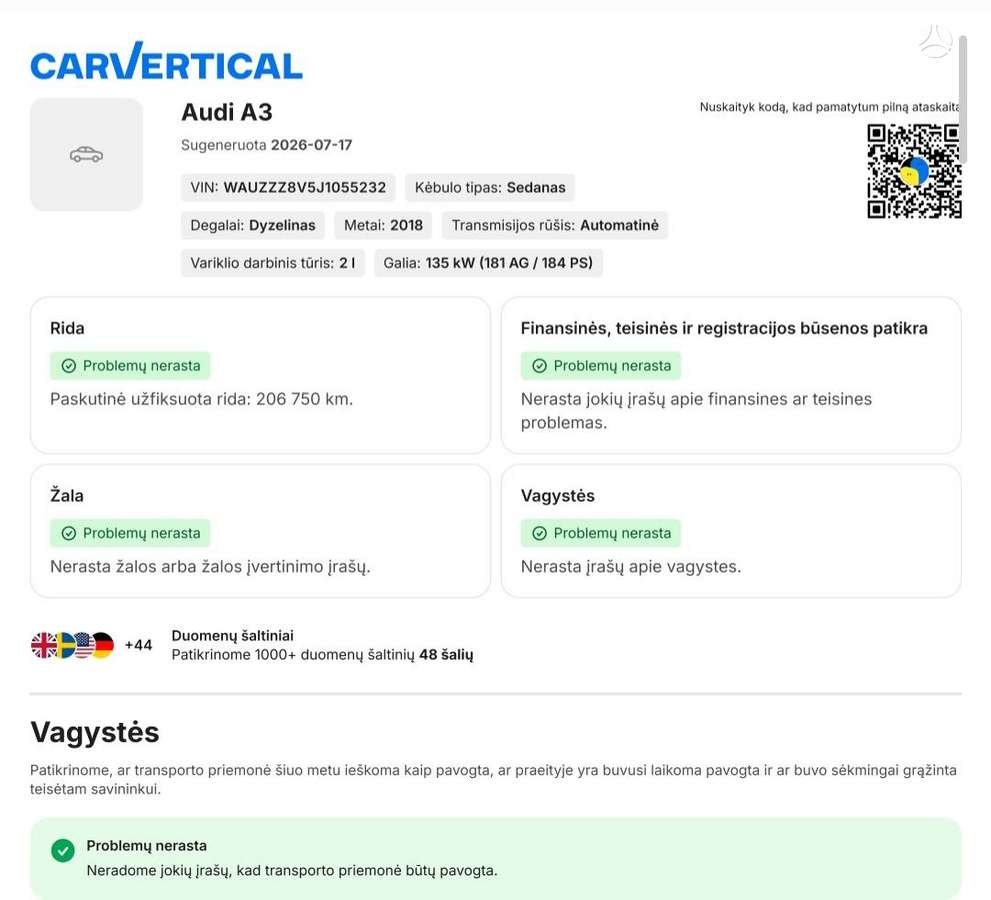Click Finansinės, teisinės ir registracijos būsenos patikra heading

724,328
